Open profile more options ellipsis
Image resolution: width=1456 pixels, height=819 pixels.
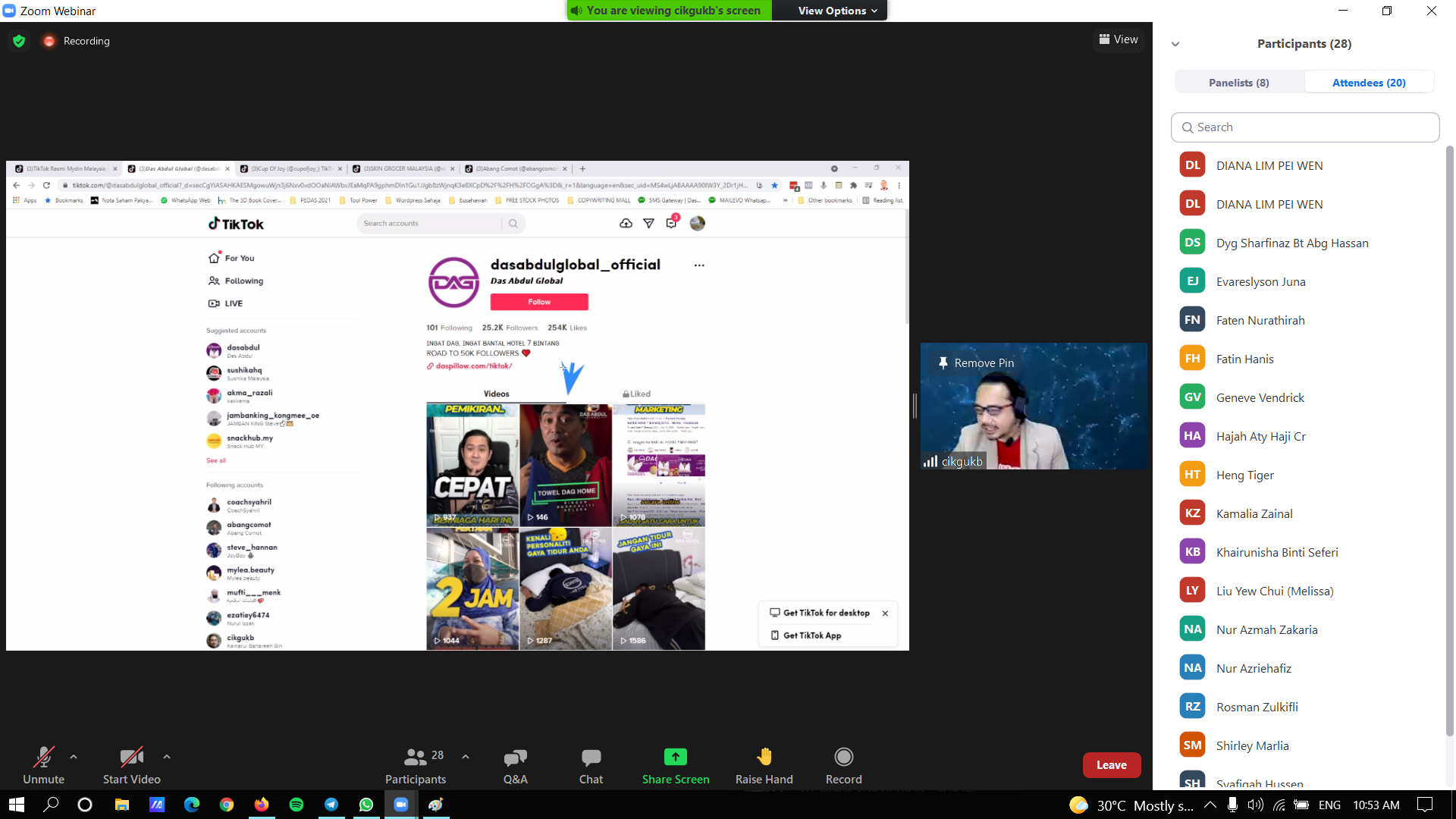[699, 265]
